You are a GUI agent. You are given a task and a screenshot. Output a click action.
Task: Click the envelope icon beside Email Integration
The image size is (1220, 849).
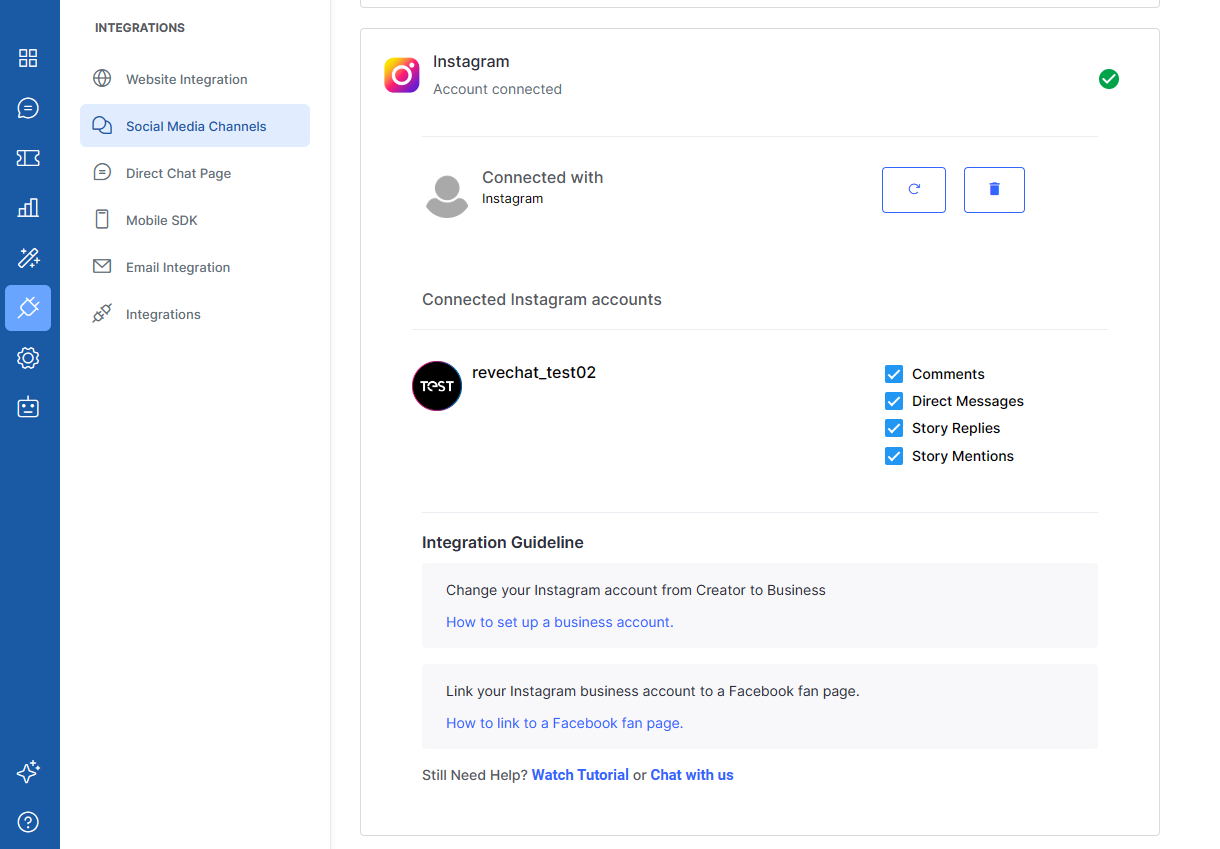point(102,266)
